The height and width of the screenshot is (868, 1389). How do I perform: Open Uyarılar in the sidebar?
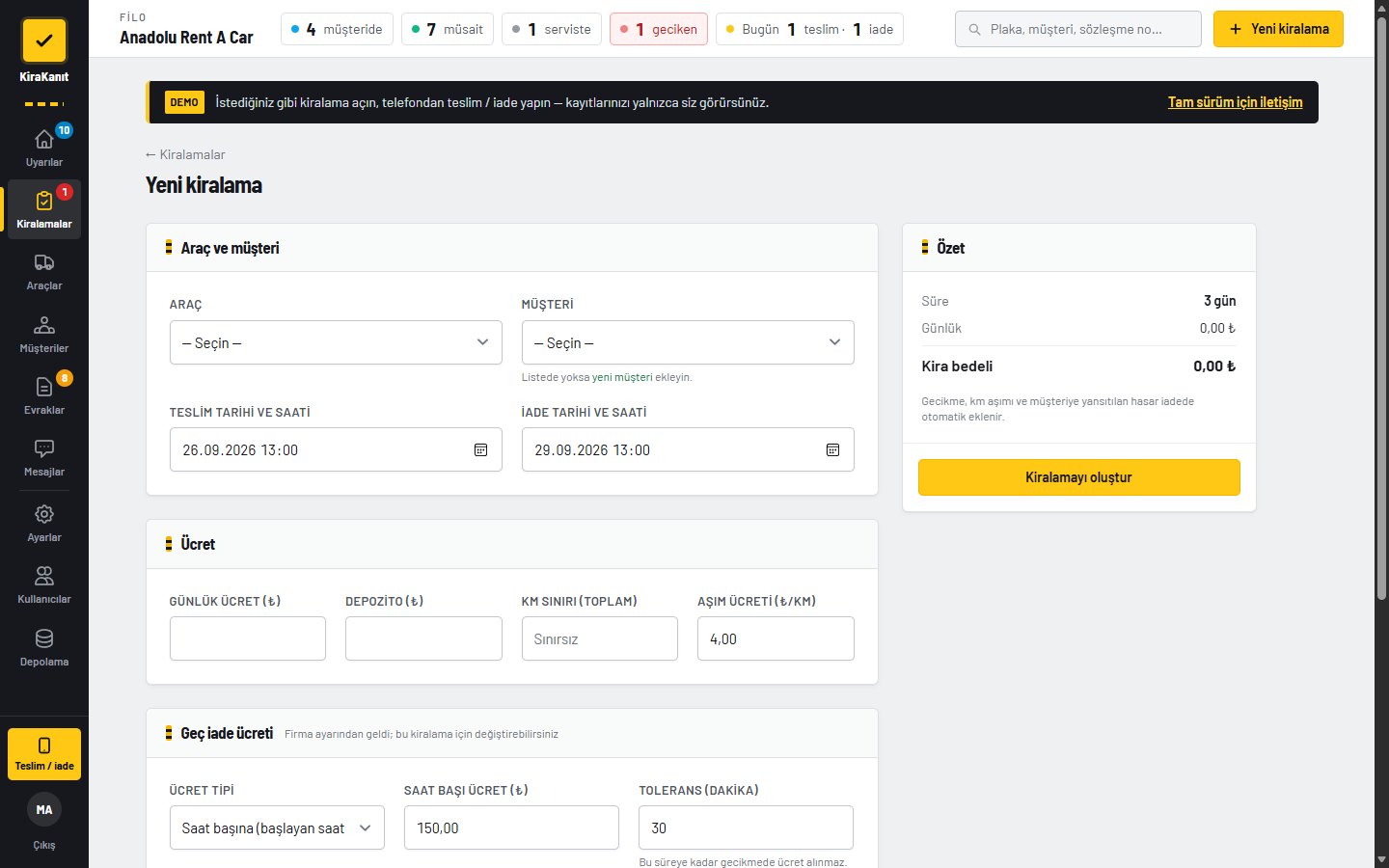click(x=44, y=148)
